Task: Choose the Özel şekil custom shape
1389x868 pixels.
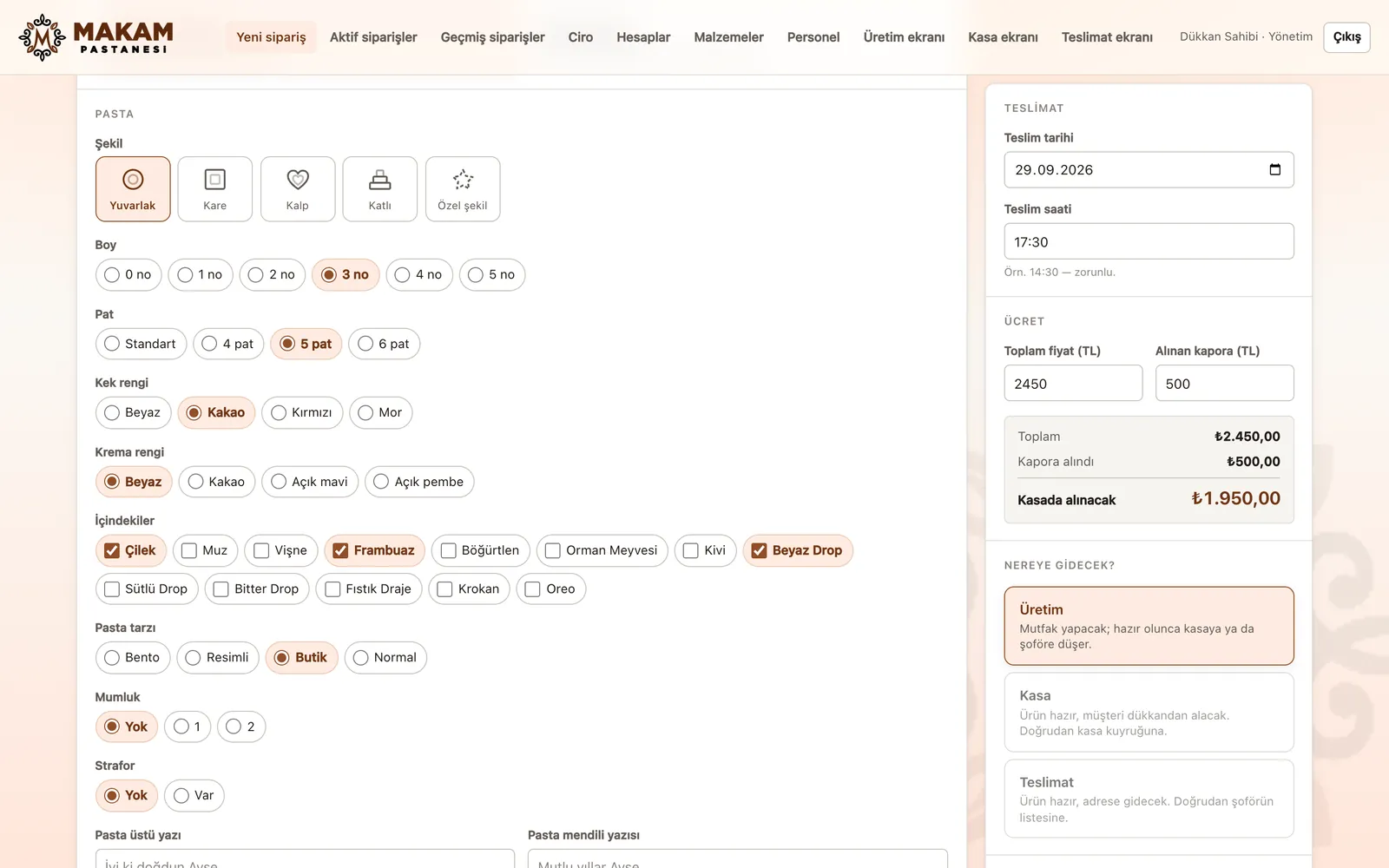Action: (x=463, y=189)
